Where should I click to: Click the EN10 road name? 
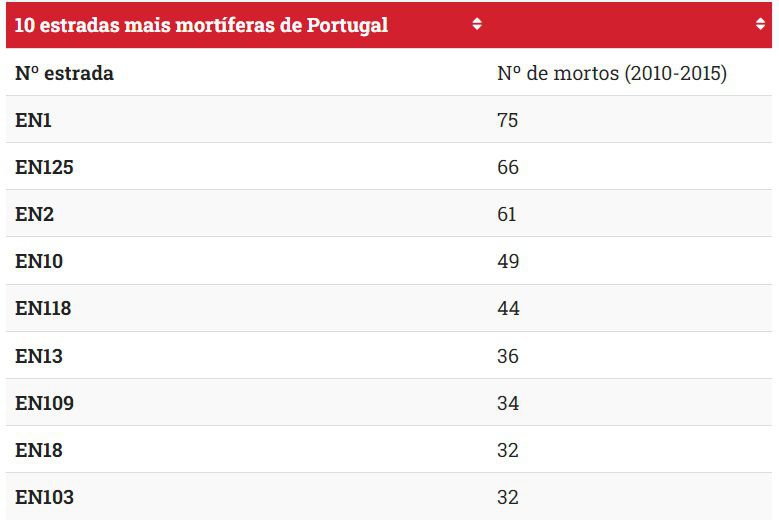coord(39,261)
